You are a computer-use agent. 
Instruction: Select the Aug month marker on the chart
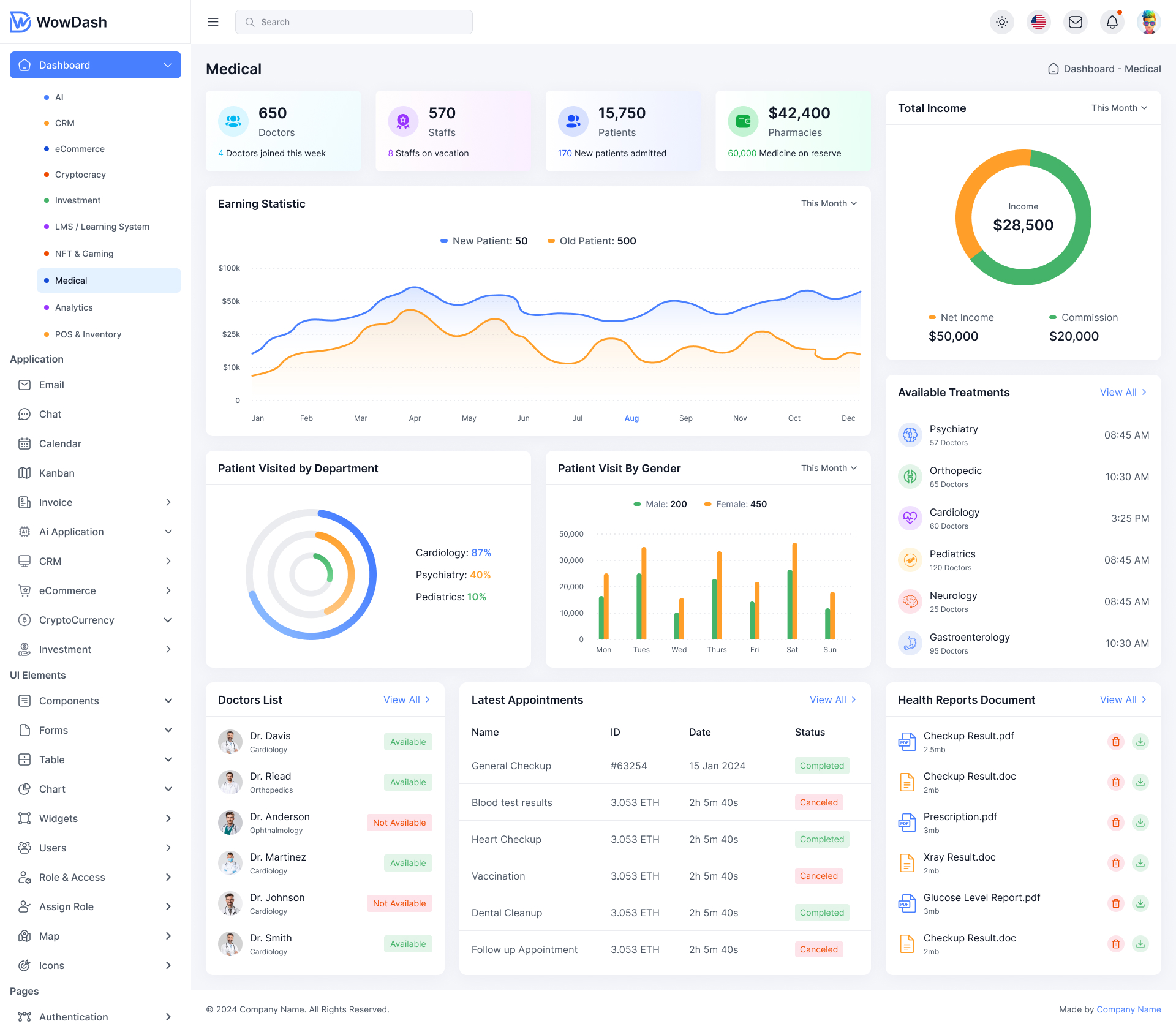[631, 418]
